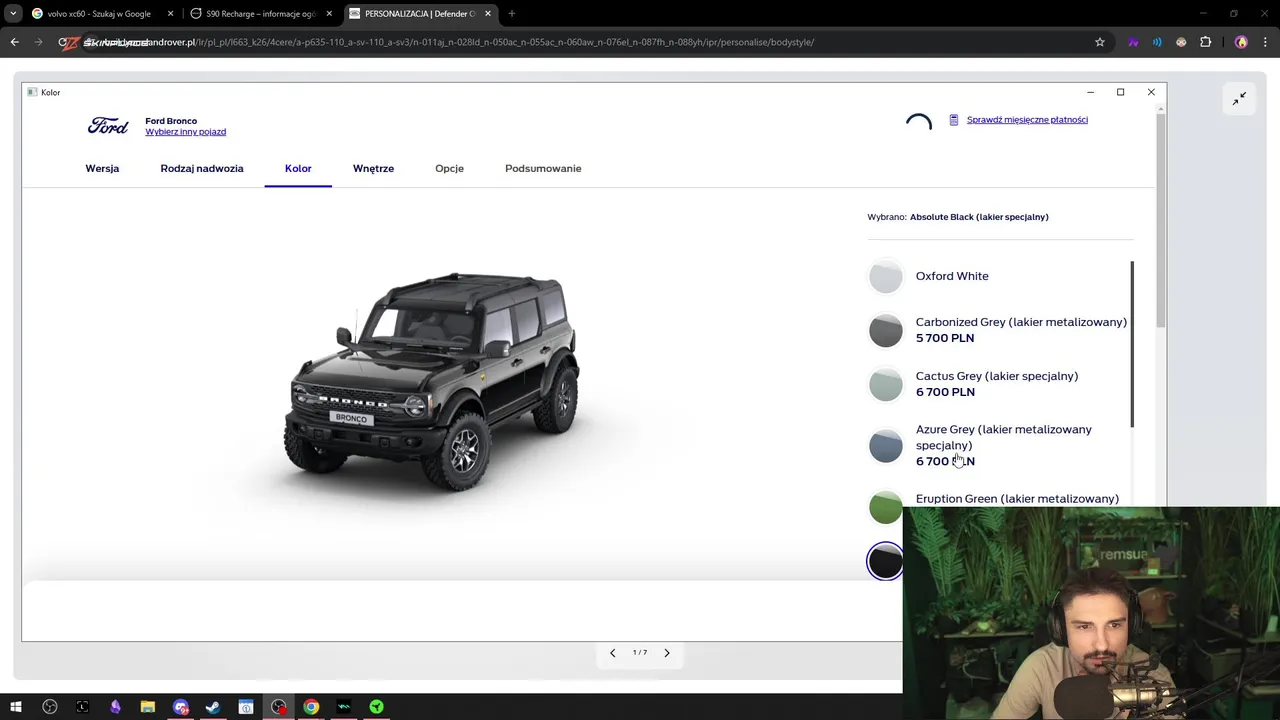Click the color list scrollbar
The width and height of the screenshot is (1280, 720).
[1132, 344]
